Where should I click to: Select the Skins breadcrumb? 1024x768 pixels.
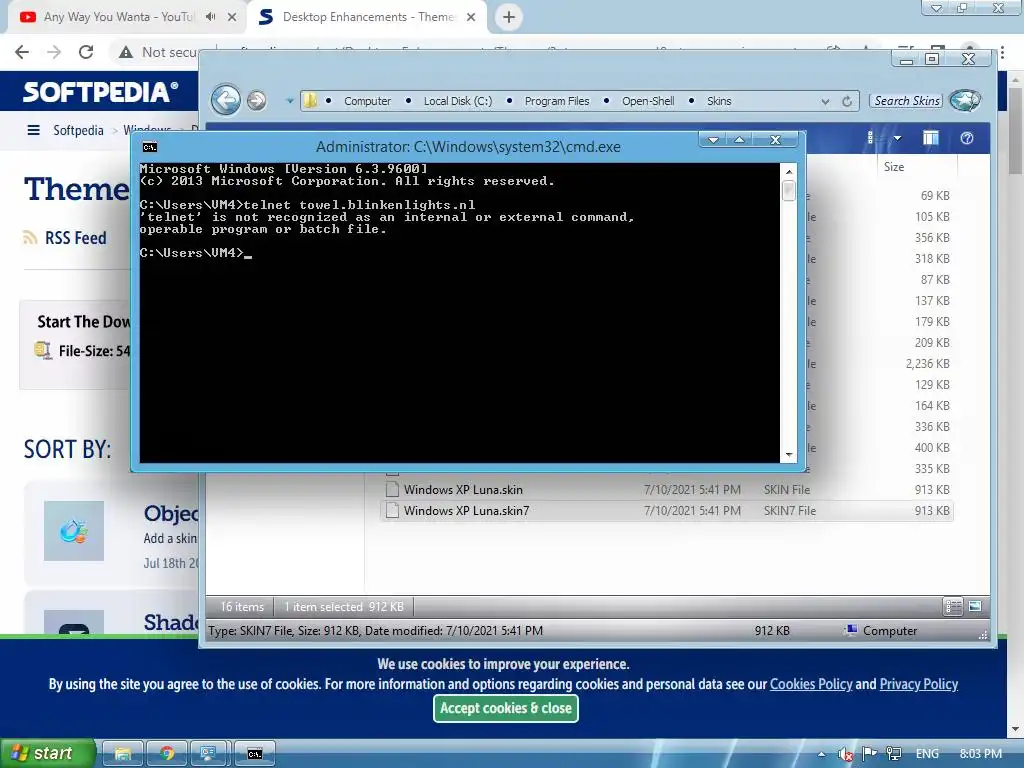(x=719, y=101)
